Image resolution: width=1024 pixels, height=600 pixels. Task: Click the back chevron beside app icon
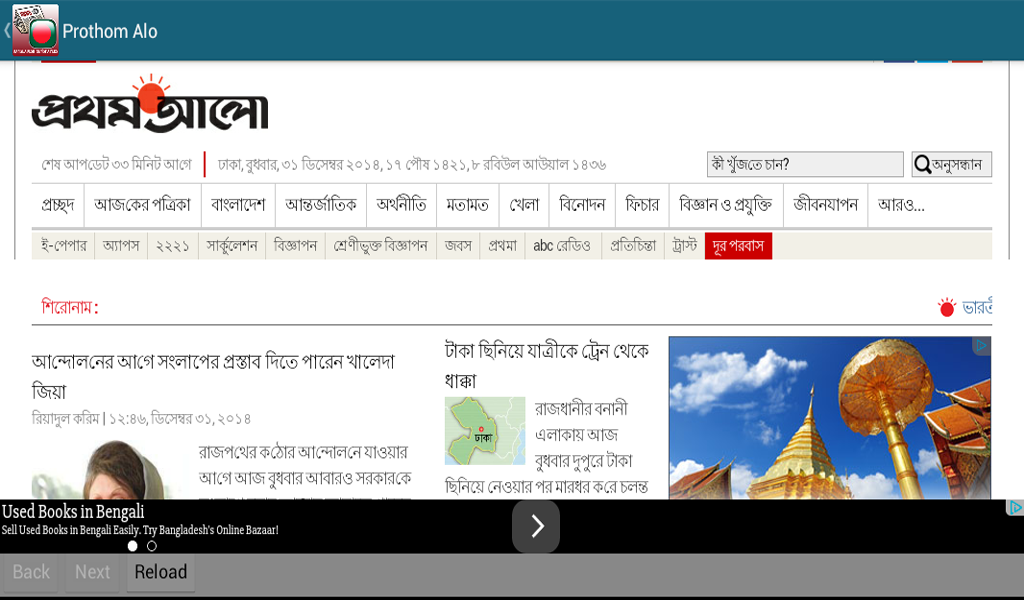pyautogui.click(x=7, y=30)
